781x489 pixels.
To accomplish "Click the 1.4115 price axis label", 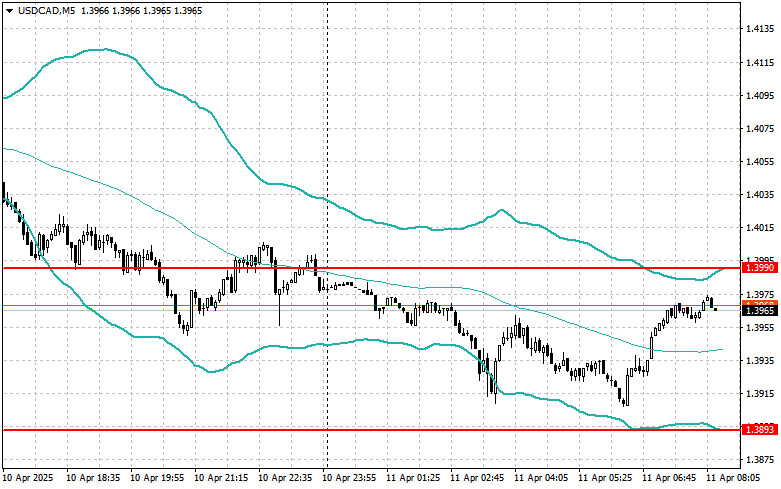I will 760,62.
